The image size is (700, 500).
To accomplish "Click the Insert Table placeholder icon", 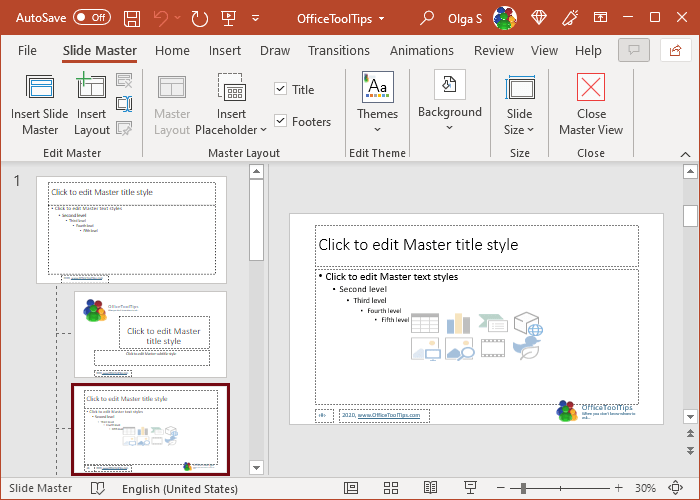I will (x=425, y=323).
